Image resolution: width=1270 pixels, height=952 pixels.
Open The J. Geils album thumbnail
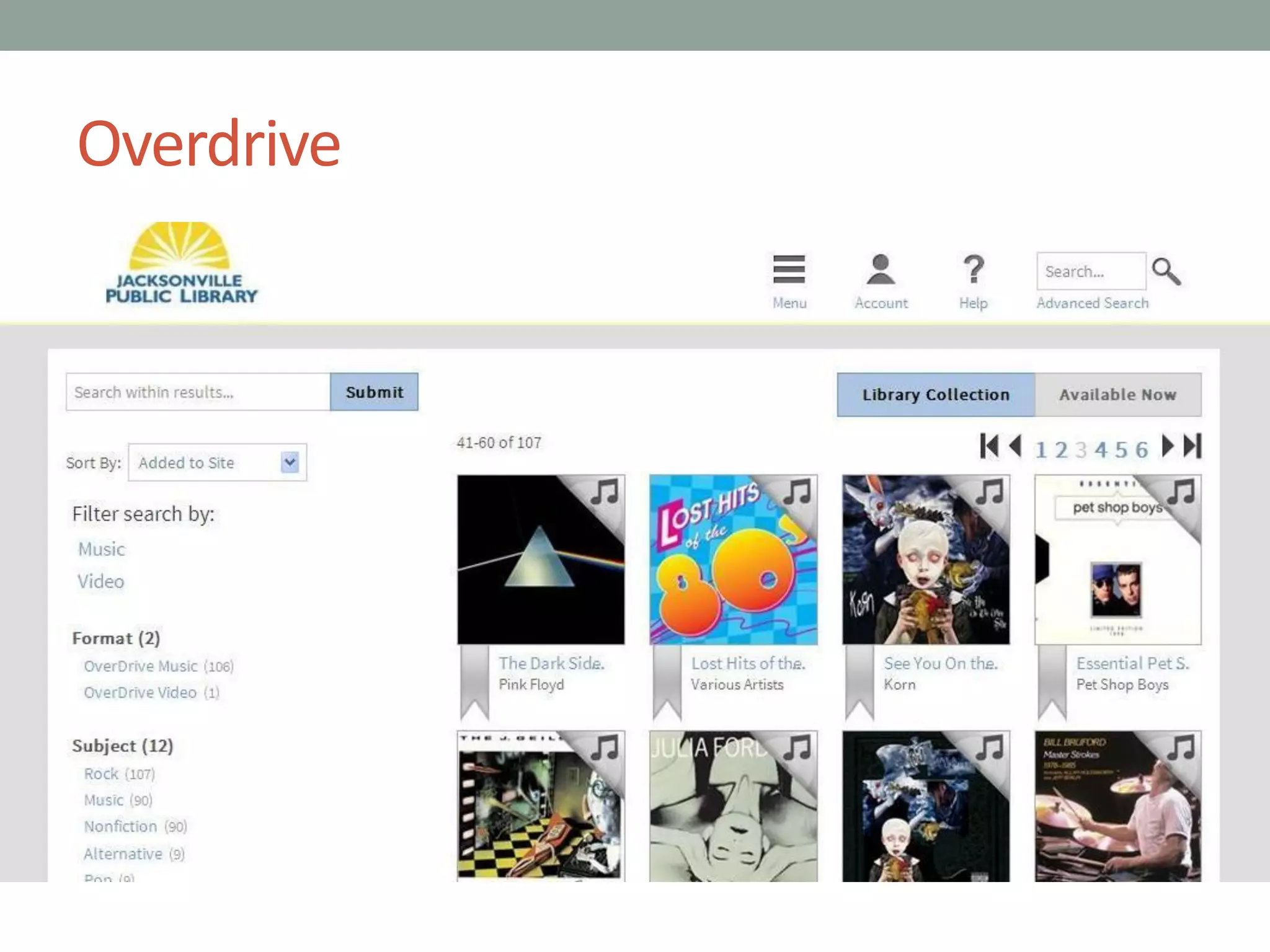click(541, 806)
